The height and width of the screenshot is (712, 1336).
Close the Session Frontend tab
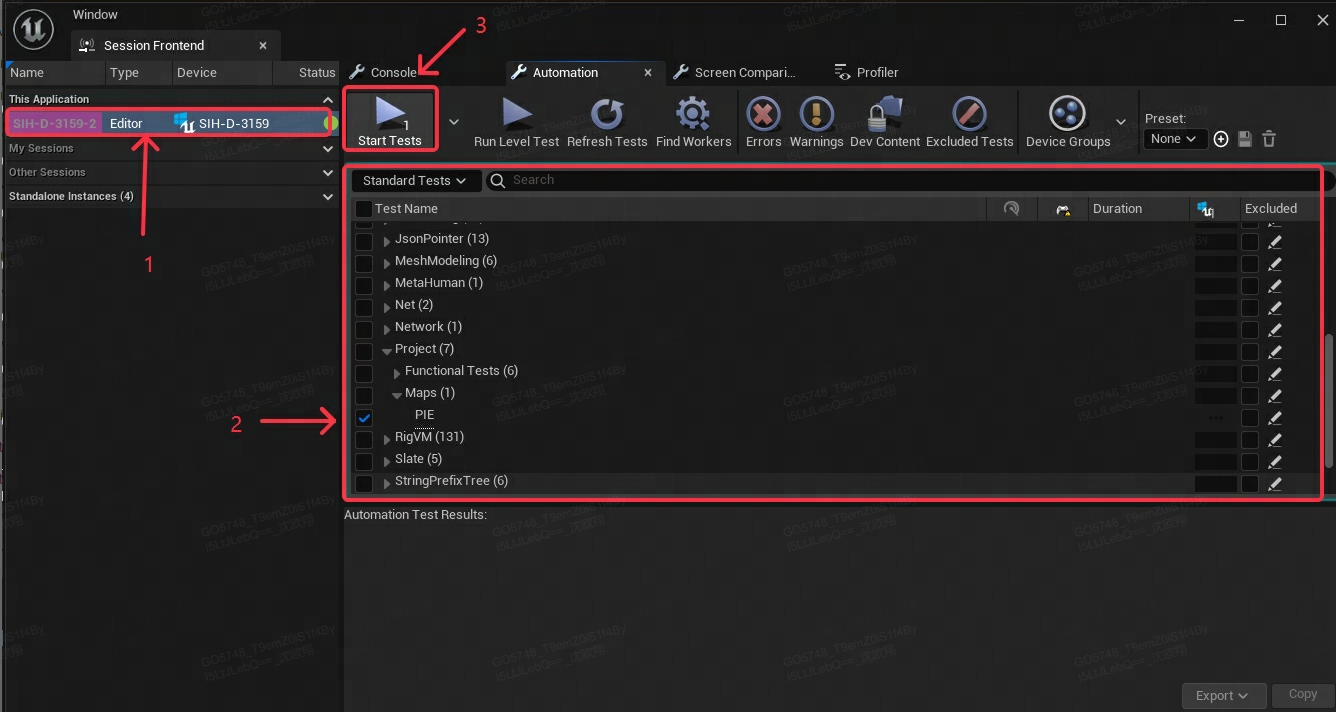pyautogui.click(x=263, y=45)
